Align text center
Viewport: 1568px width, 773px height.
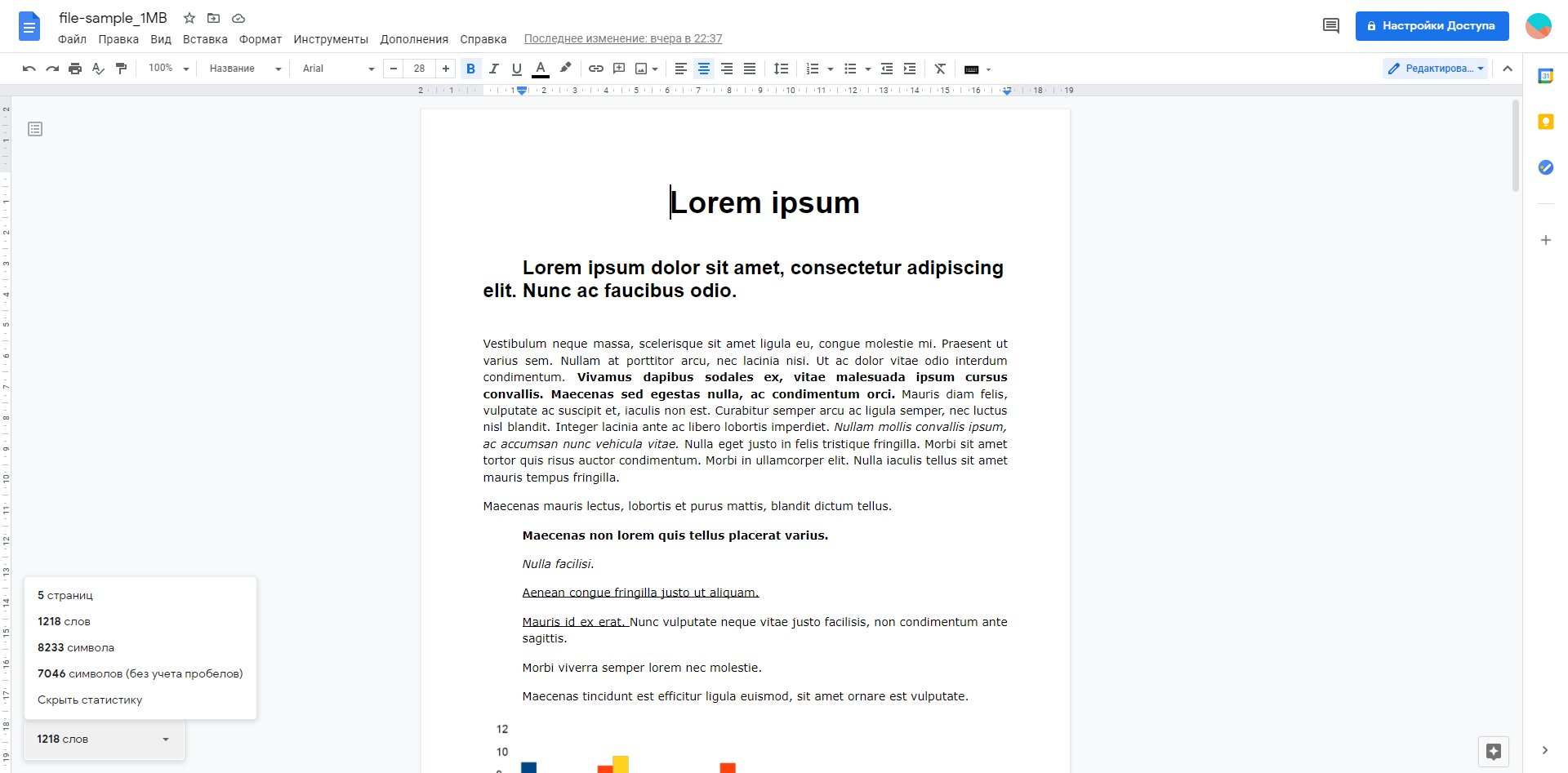[703, 69]
